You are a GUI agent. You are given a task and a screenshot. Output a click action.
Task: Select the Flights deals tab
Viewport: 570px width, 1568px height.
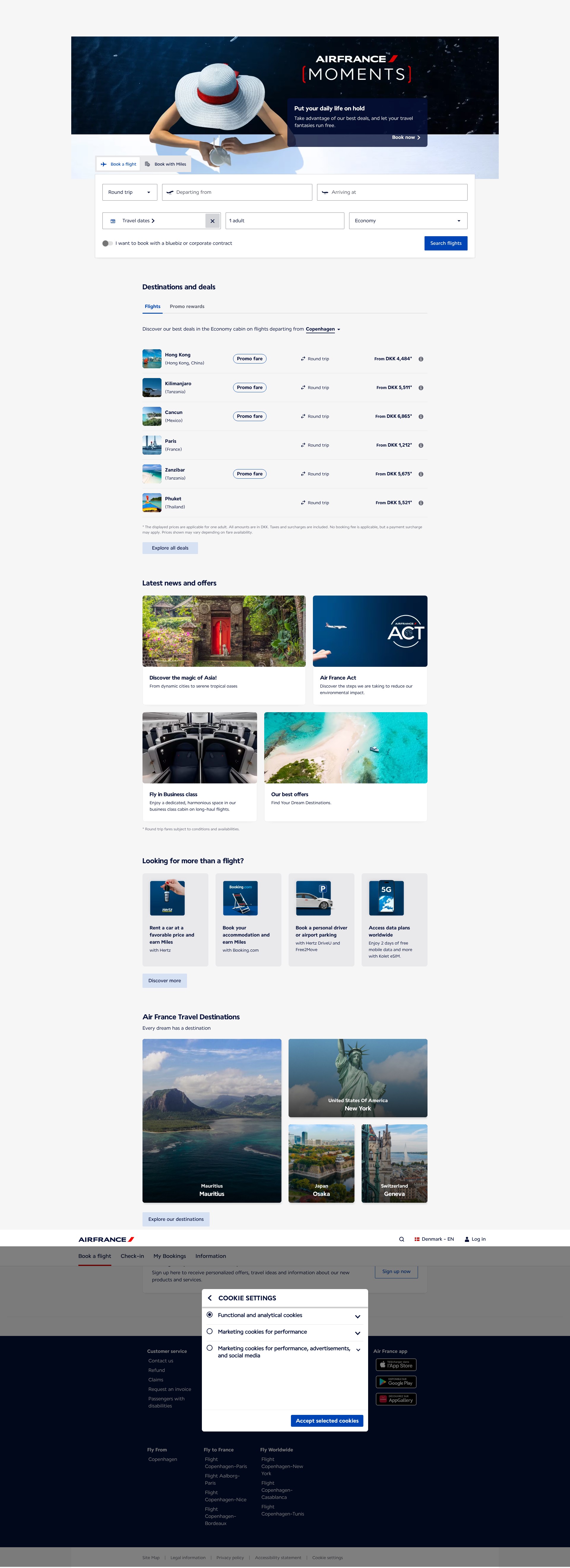(x=152, y=307)
